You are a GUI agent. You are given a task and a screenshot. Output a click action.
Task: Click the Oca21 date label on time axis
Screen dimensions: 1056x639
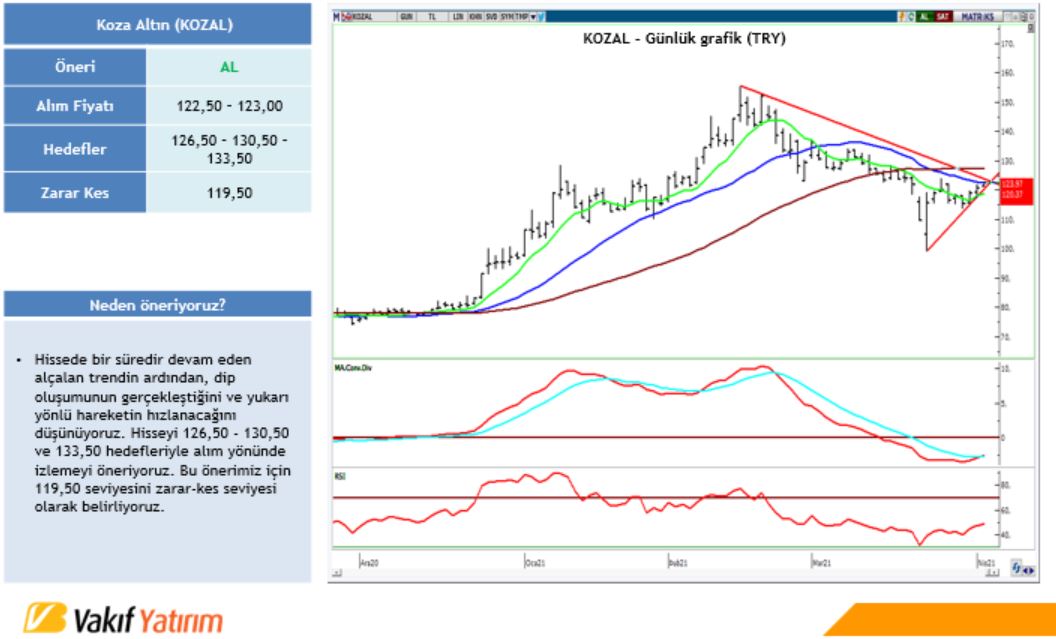pos(535,562)
